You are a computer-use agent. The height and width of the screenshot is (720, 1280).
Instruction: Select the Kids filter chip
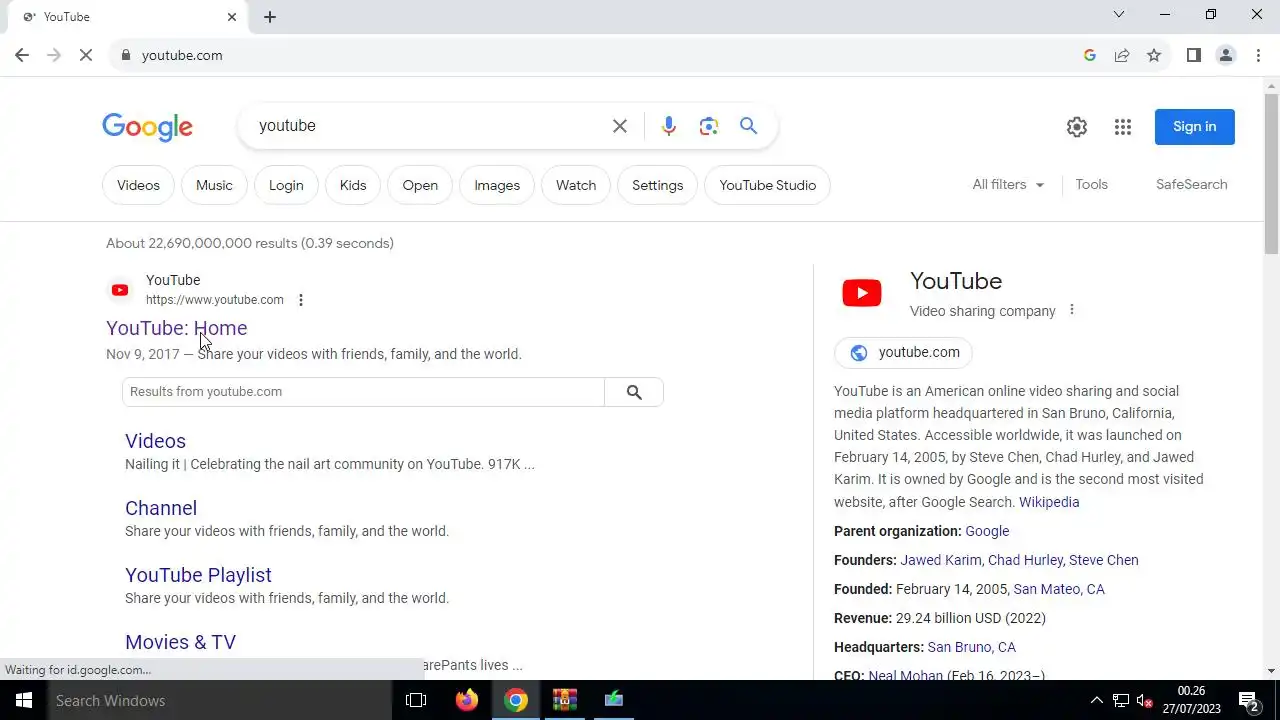(x=353, y=185)
